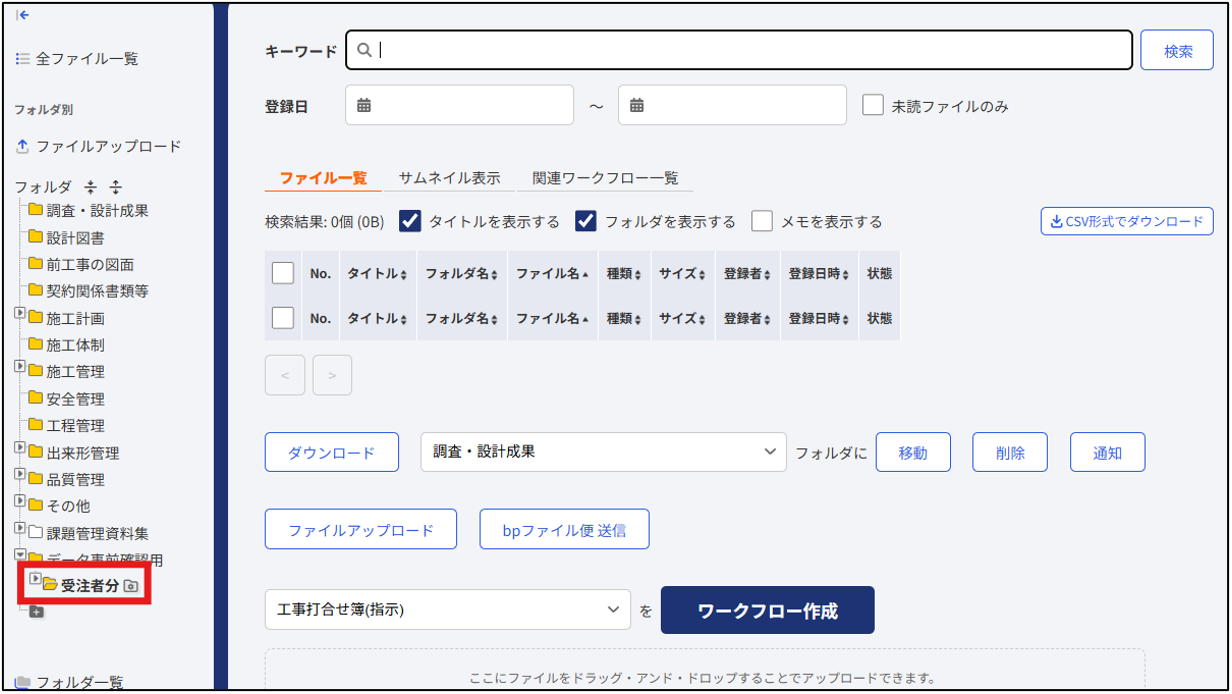Viewport: 1232px width, 694px height.
Task: Collapse the sidebar with the arrow icon
Action: tap(23, 14)
